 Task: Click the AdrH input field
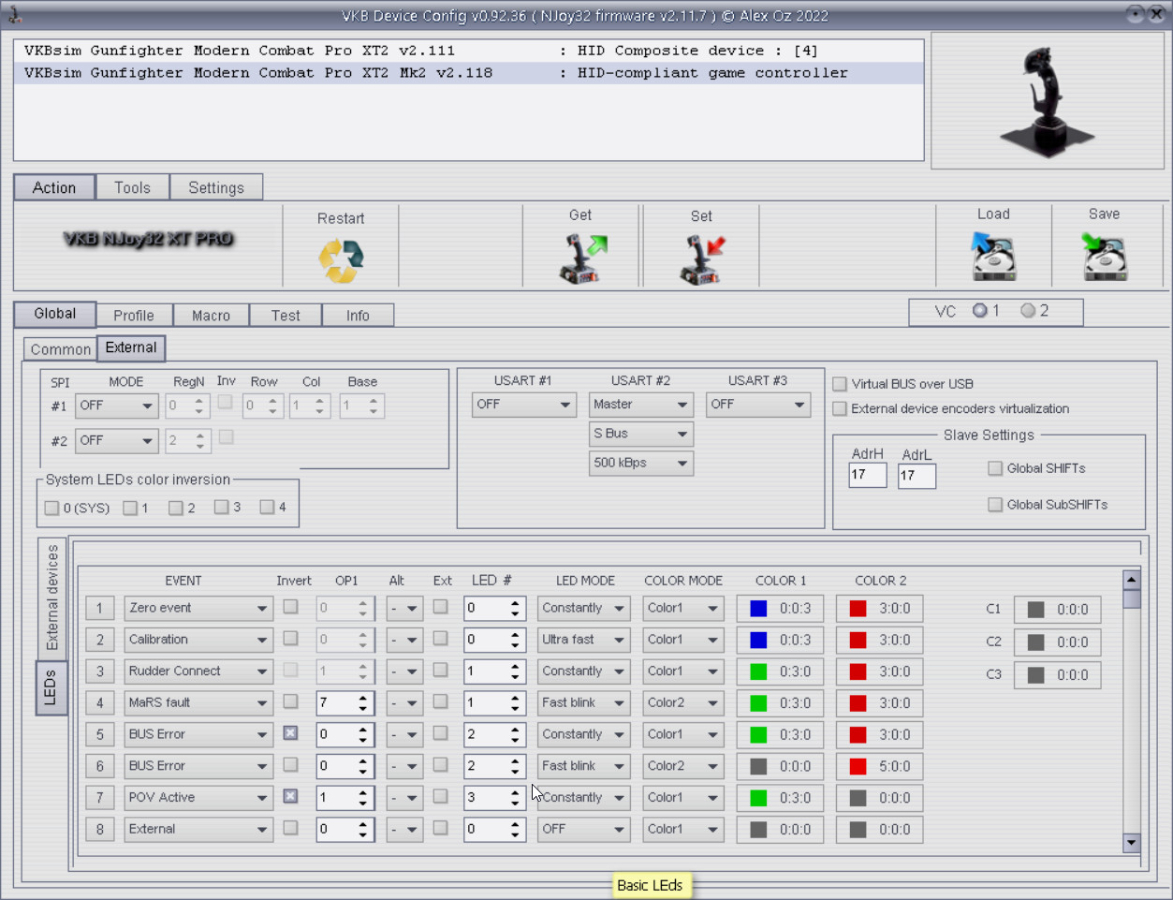867,476
